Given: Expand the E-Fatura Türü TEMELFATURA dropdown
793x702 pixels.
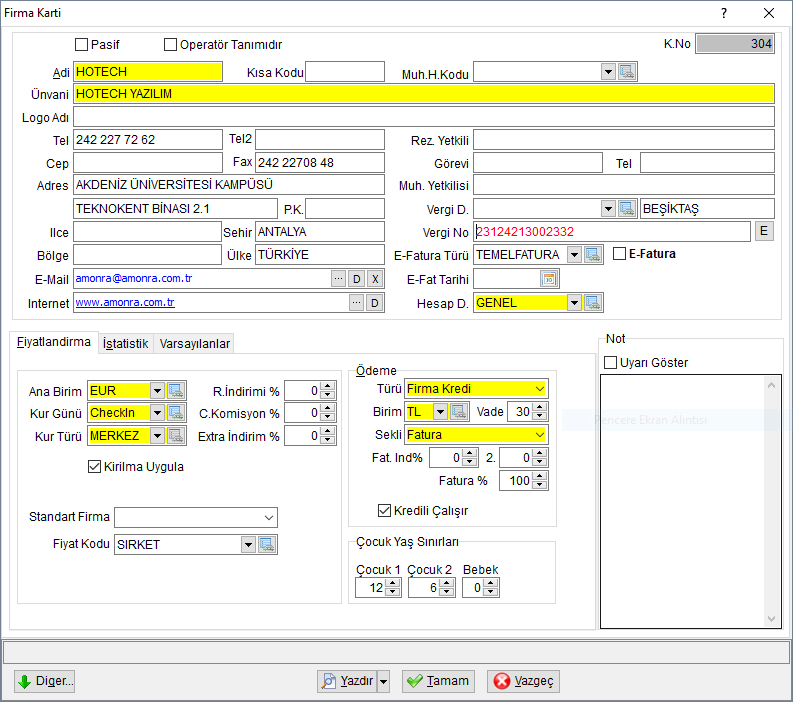Looking at the screenshot, I should click(x=574, y=254).
